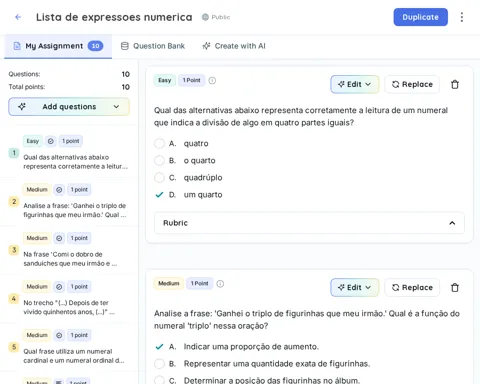This screenshot has height=384, width=480.
Task: Select option 'Determinar a posição das figurinhas'
Action: (x=159, y=380)
